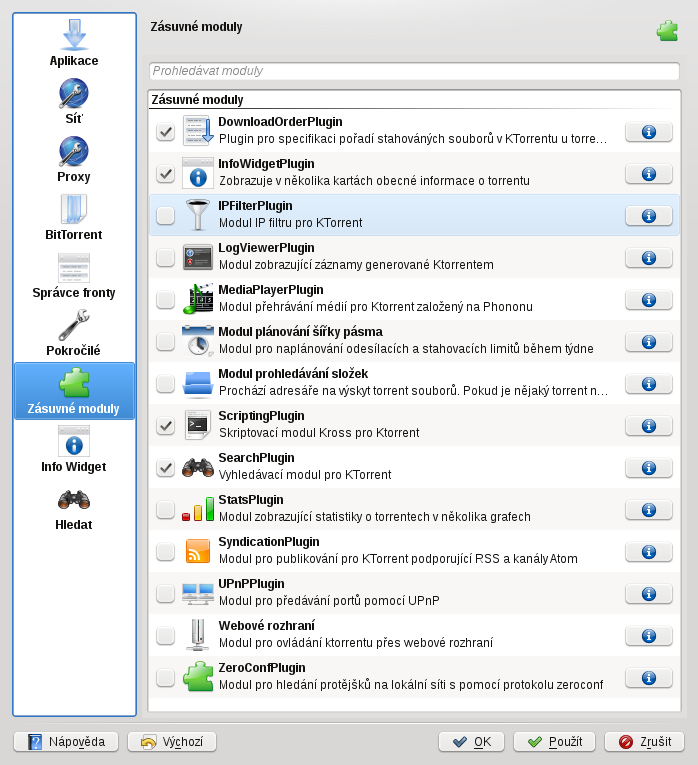Open the Pokročilé advanced settings page
Viewport: 698px width, 765px height.
[x=74, y=333]
